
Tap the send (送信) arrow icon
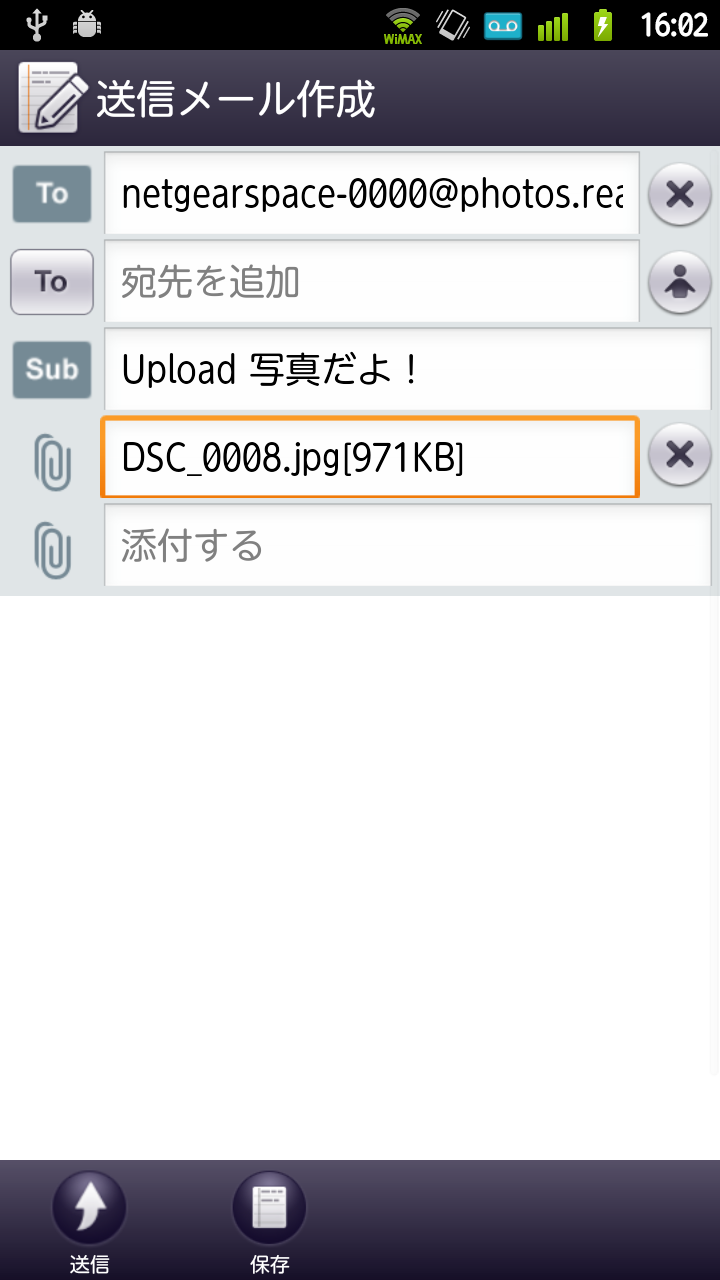coord(89,1208)
